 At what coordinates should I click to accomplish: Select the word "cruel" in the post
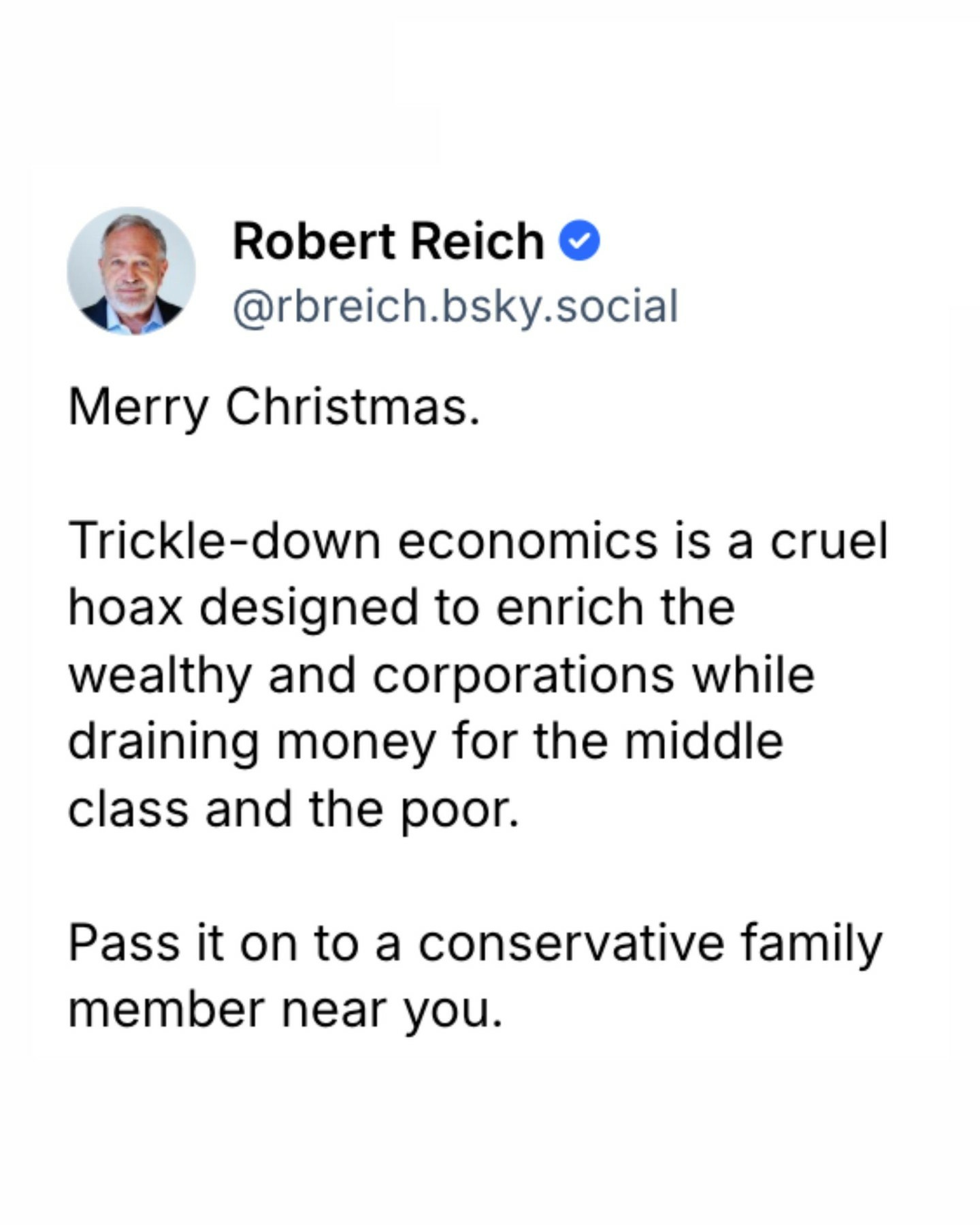click(x=828, y=542)
